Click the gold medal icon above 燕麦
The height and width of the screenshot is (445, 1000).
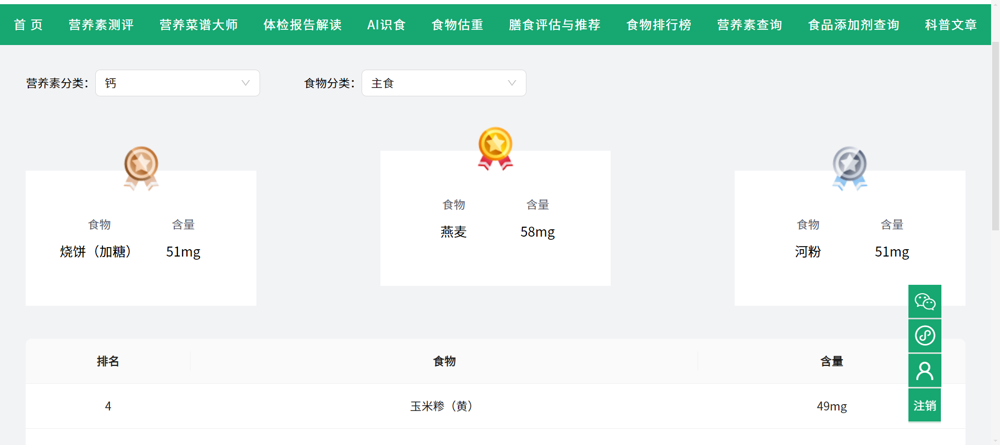coord(495,148)
